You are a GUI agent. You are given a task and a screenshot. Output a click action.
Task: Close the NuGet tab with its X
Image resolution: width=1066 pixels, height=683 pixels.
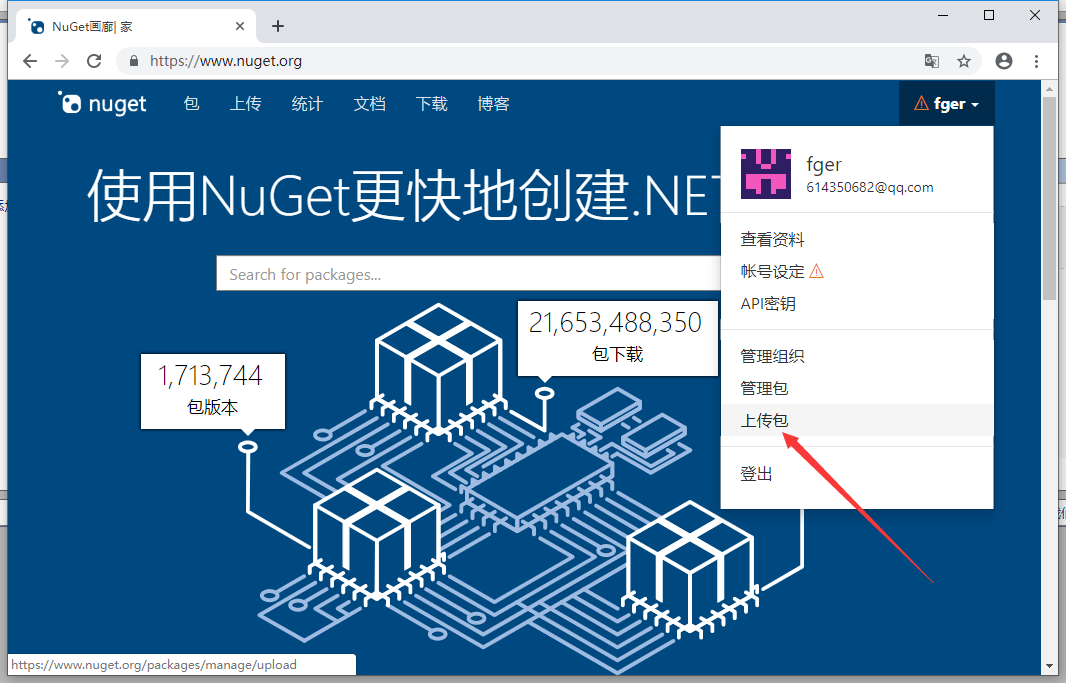tap(240, 27)
